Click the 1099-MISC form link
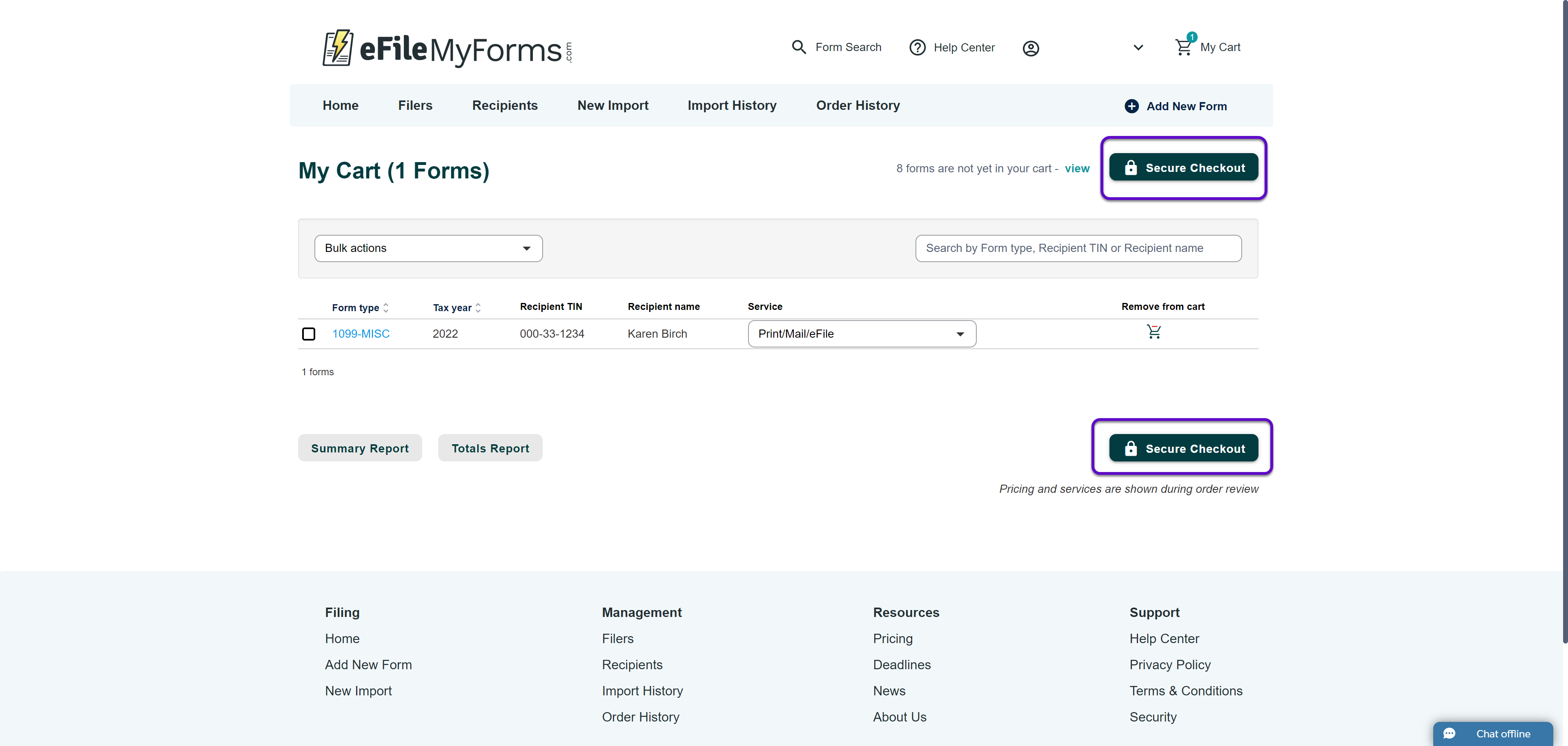This screenshot has height=746, width=1568. coord(361,334)
